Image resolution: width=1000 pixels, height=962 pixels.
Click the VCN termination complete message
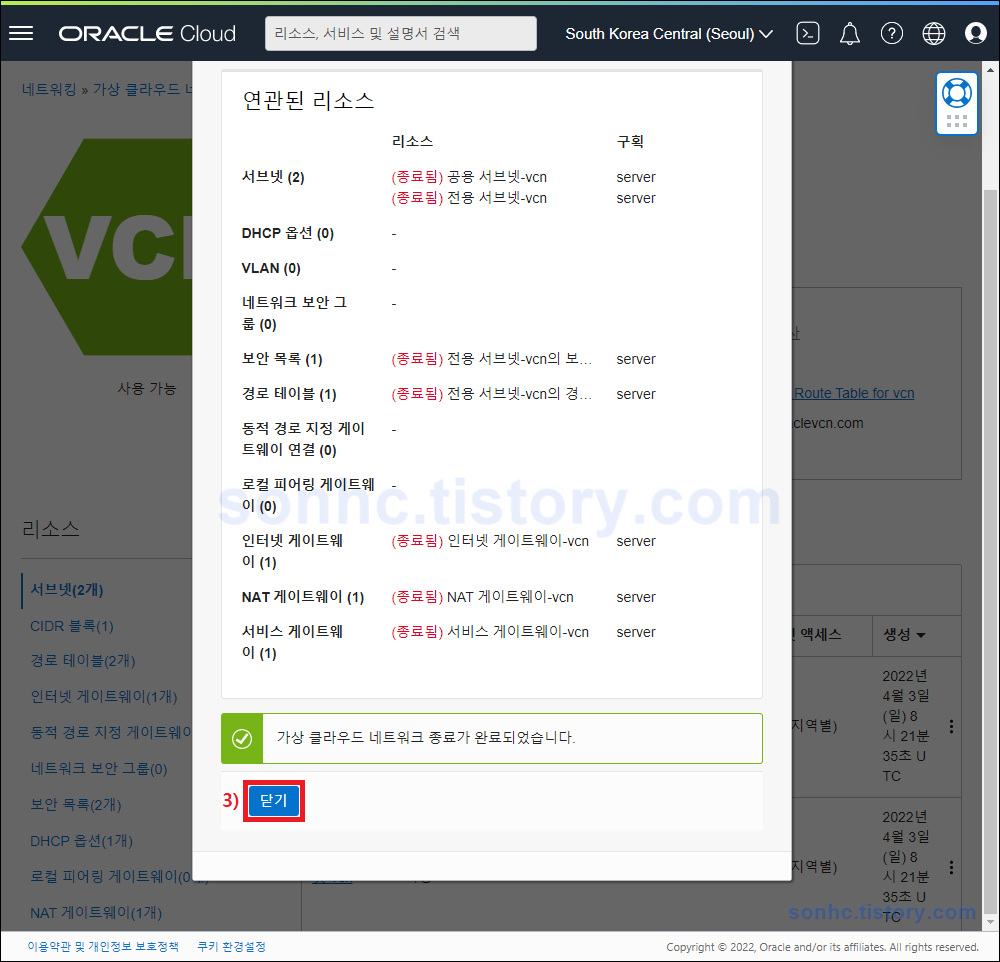[x=426, y=737]
